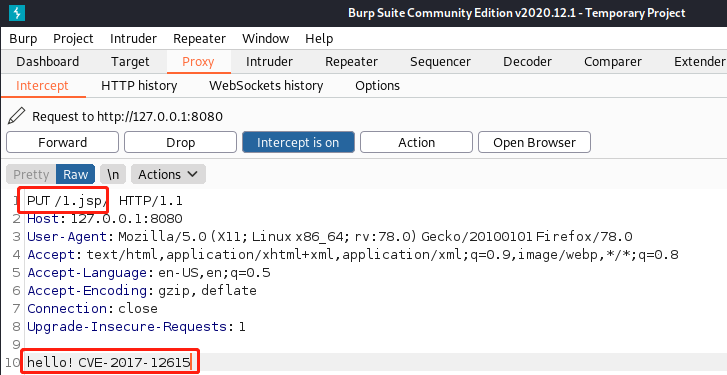This screenshot has width=727, height=375.
Task: Open the Sequencer tab
Action: click(440, 62)
